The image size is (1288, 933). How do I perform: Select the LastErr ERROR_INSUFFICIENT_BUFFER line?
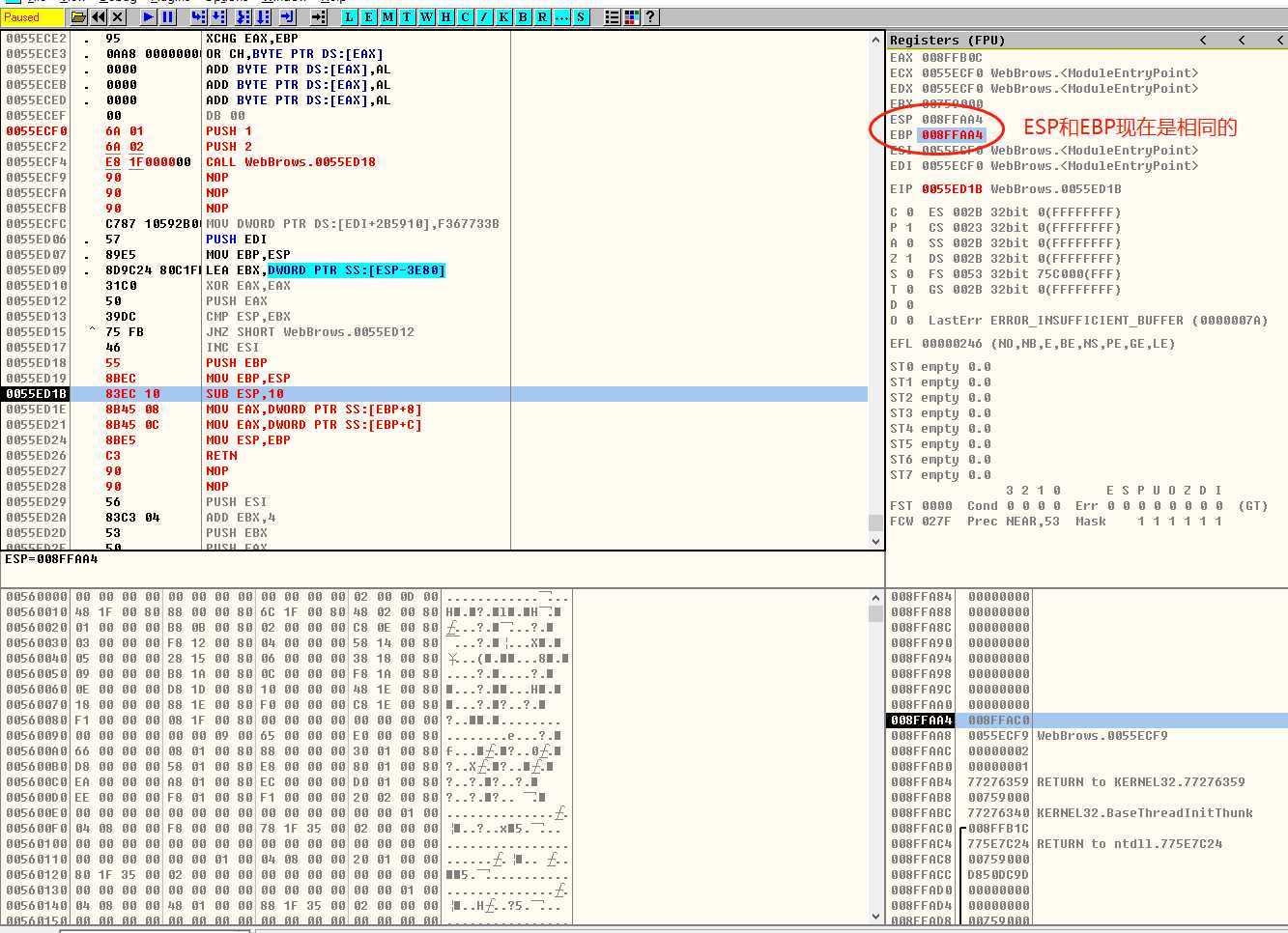coord(1098,321)
